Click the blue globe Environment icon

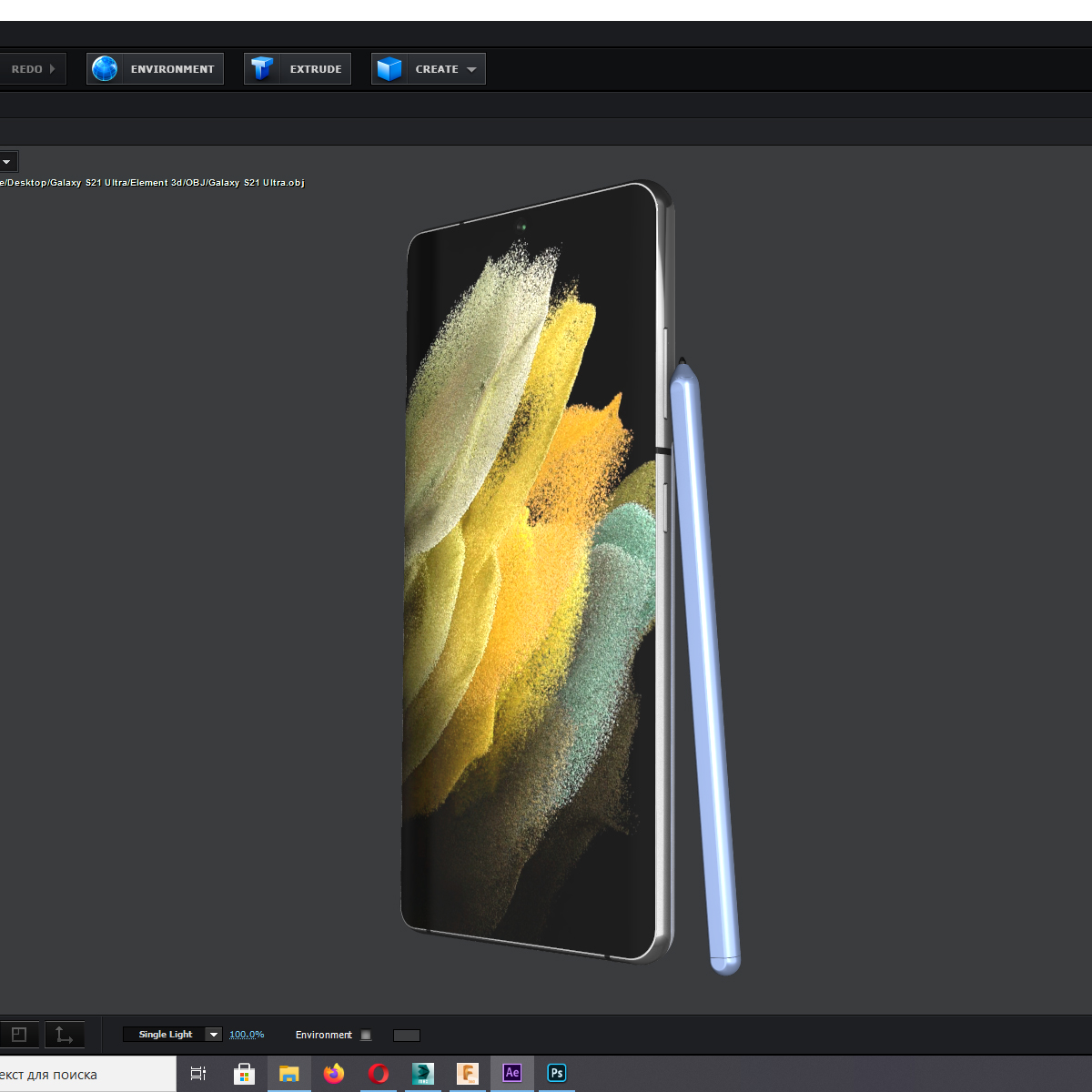(106, 69)
